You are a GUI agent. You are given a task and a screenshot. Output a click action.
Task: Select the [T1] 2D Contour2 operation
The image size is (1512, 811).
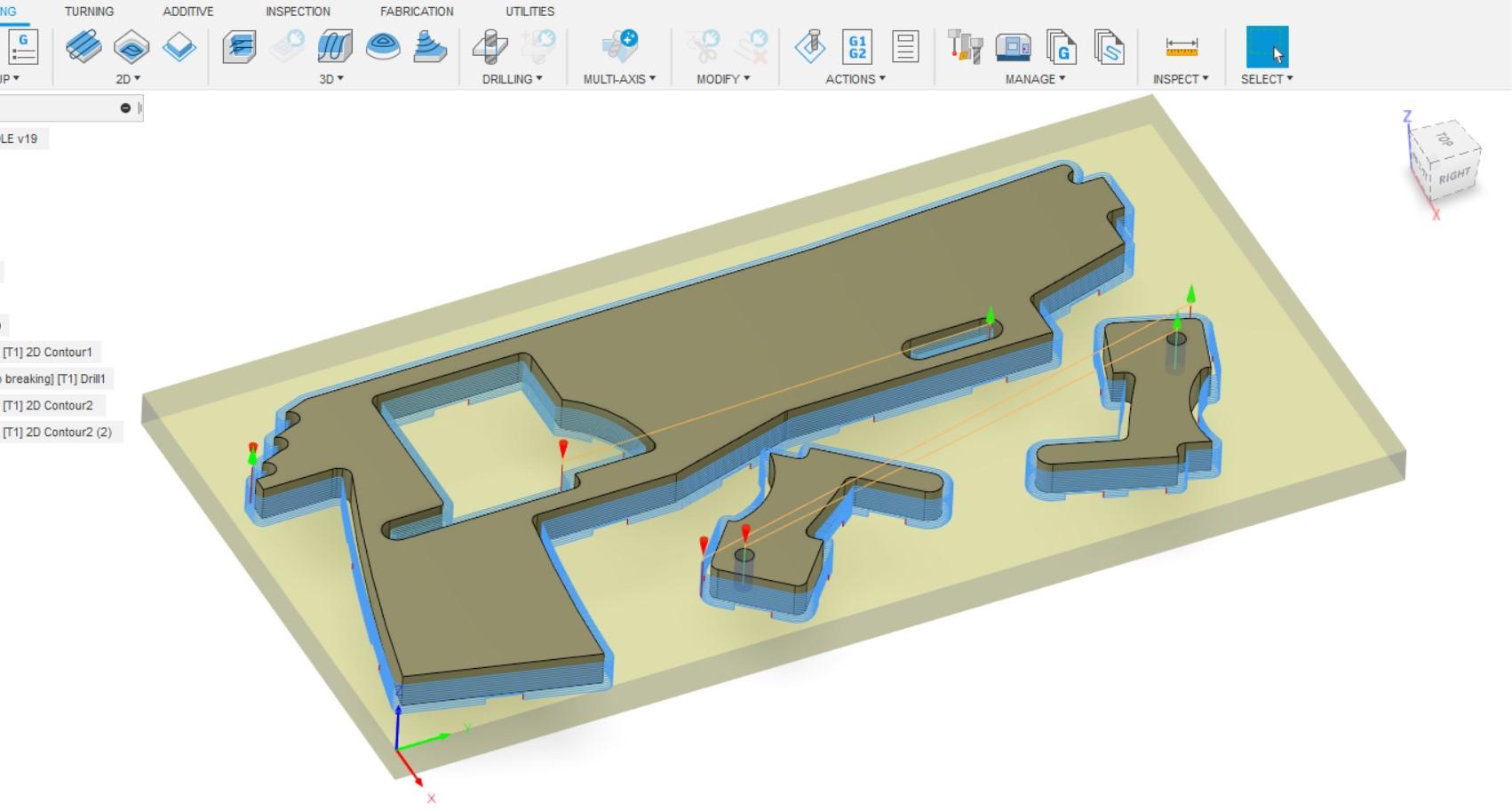tap(48, 406)
